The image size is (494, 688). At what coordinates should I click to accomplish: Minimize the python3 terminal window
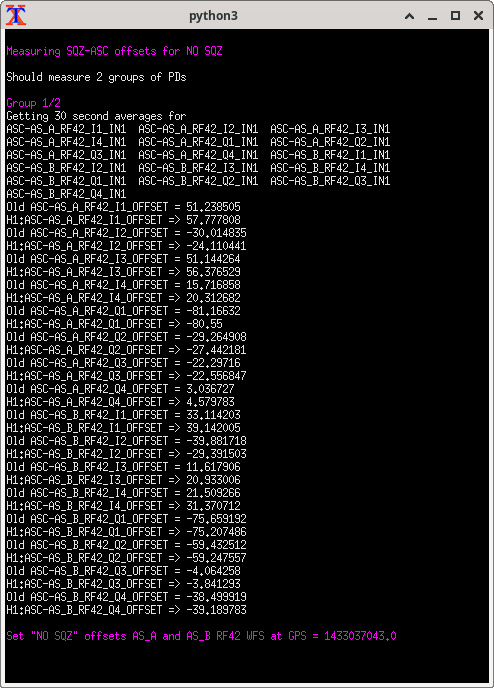pyautogui.click(x=433, y=17)
